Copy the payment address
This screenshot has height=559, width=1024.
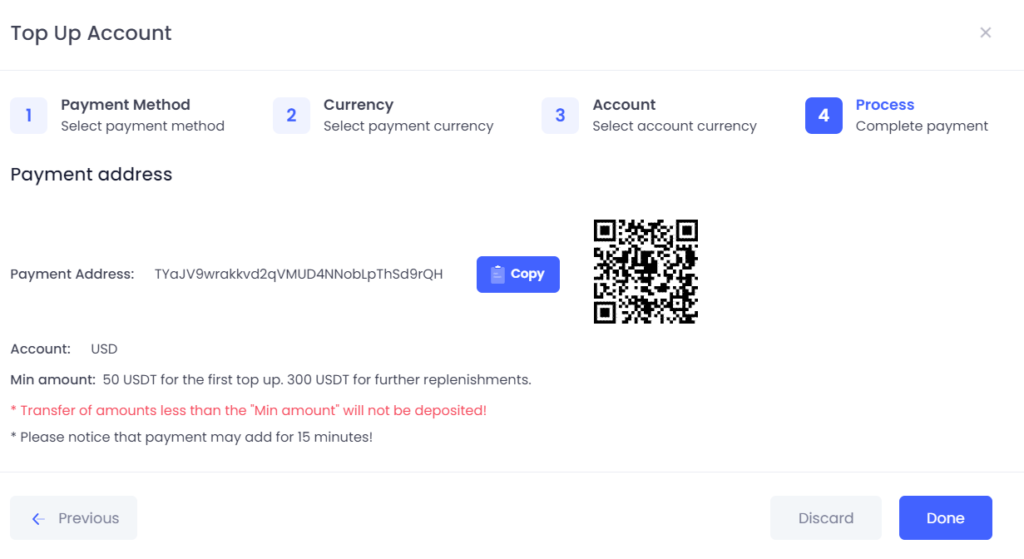(518, 274)
